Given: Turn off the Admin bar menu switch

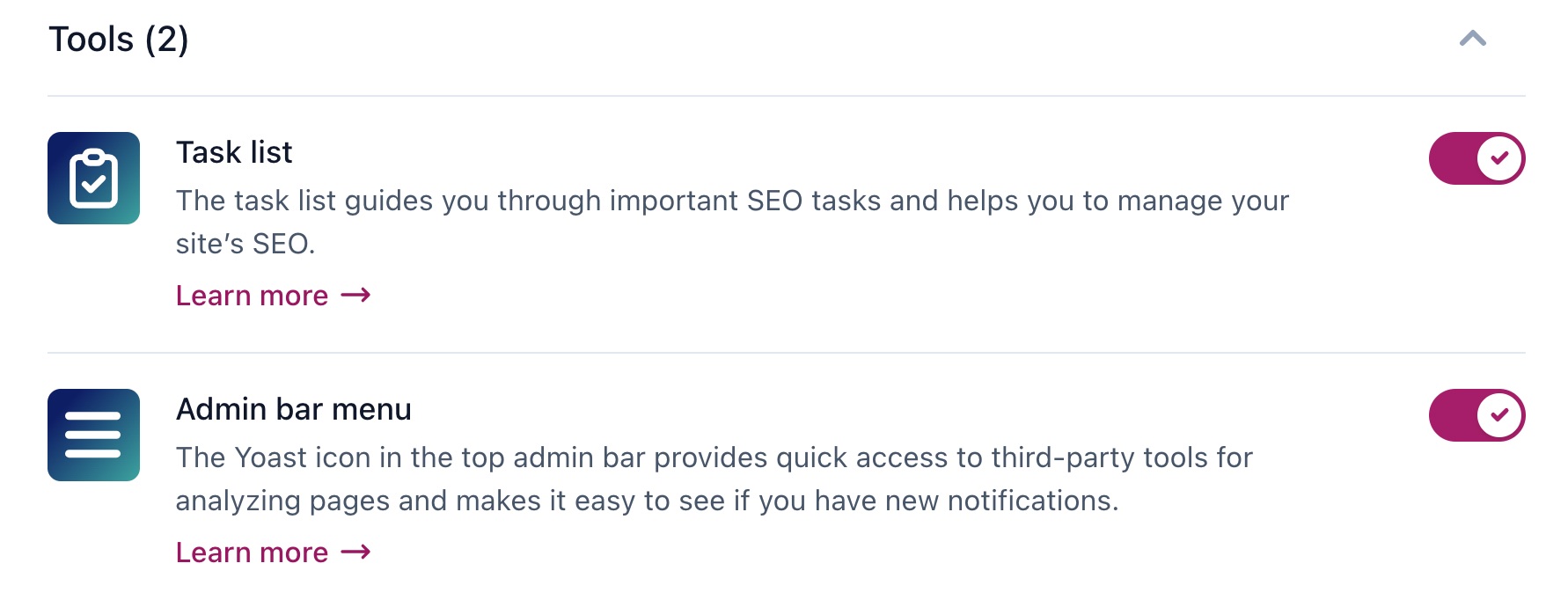Looking at the screenshot, I should [1476, 415].
